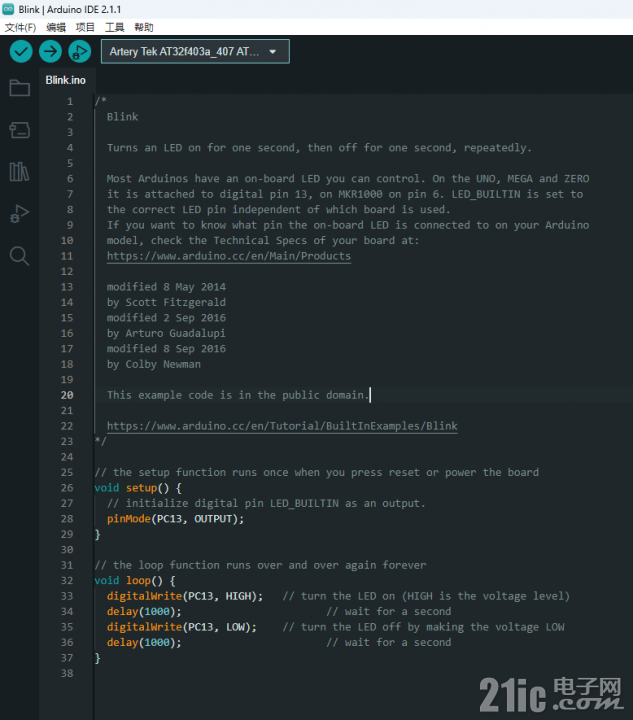Click 'model, check the Technical Specs' line
The height and width of the screenshot is (720, 633).
tap(263, 241)
